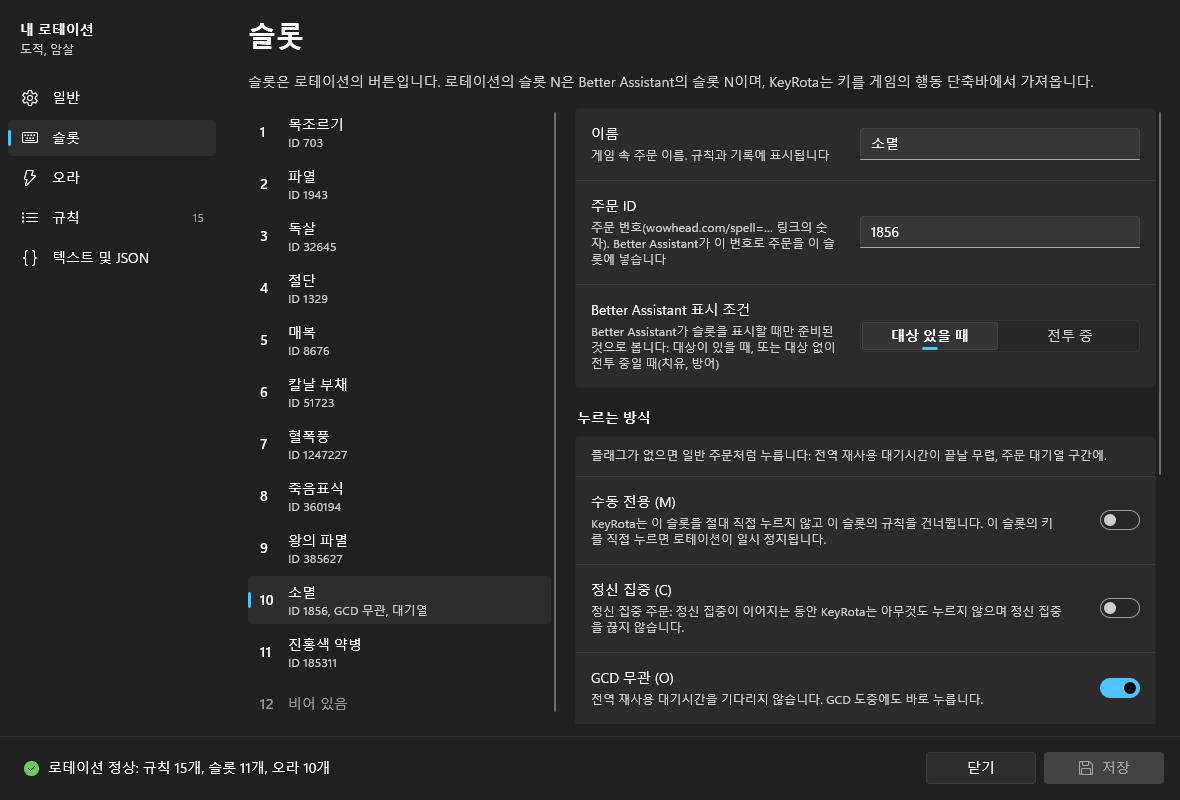Select the 전투 중 option
The width and height of the screenshot is (1180, 800).
pos(1069,336)
